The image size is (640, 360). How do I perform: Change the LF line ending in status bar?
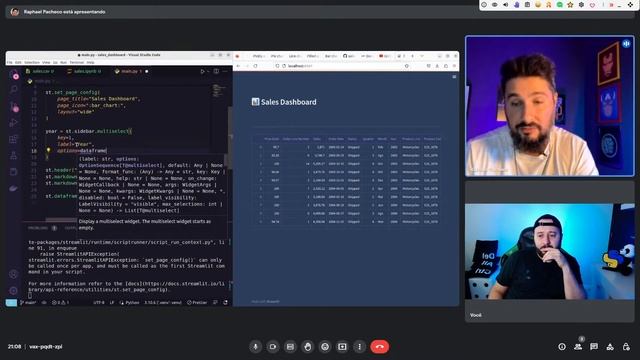point(112,303)
